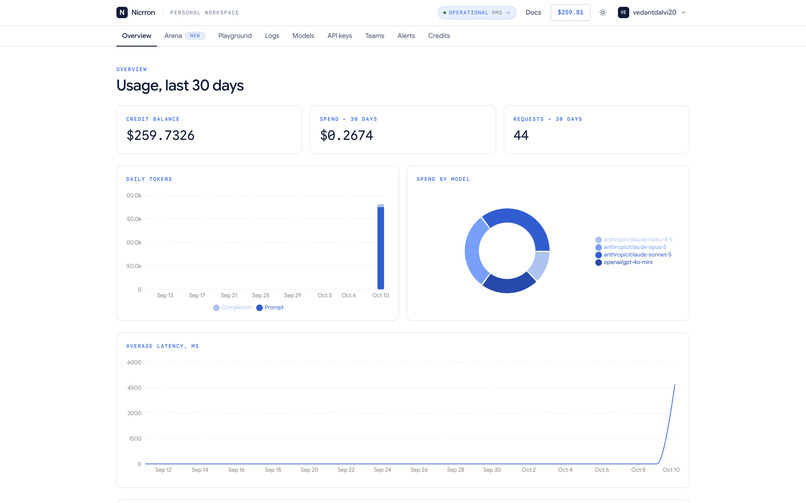Screen dimensions: 806x503
Task: Click the Nicrron logo icon
Action: [x=122, y=12]
